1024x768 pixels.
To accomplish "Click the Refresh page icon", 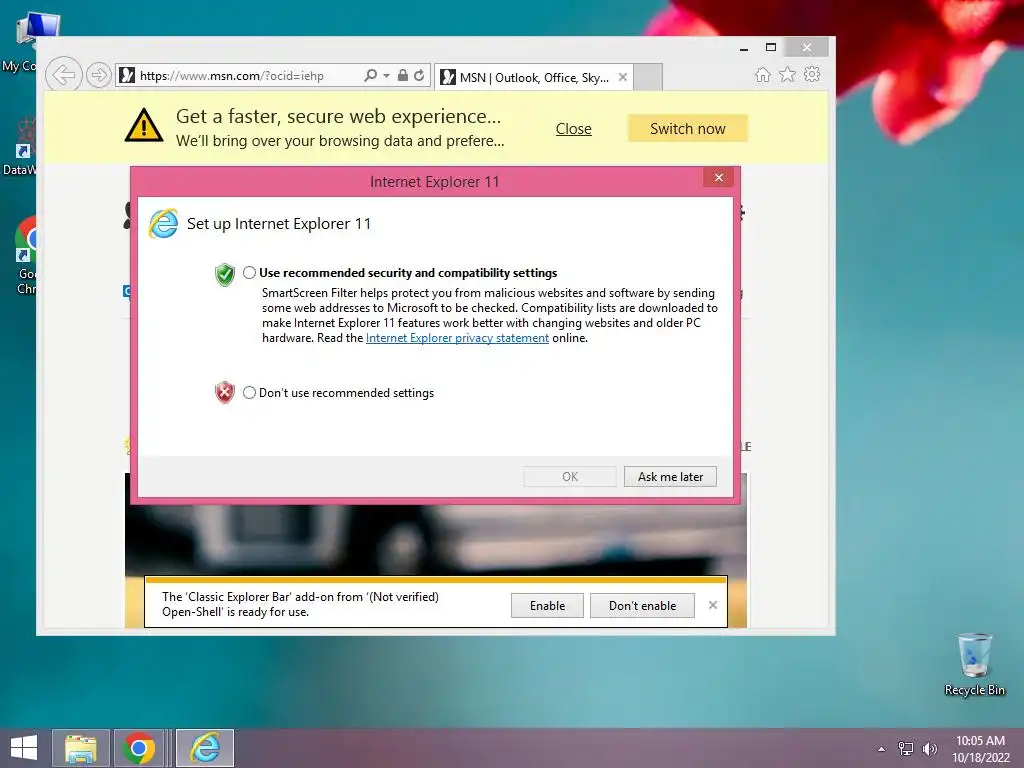I will (x=419, y=76).
